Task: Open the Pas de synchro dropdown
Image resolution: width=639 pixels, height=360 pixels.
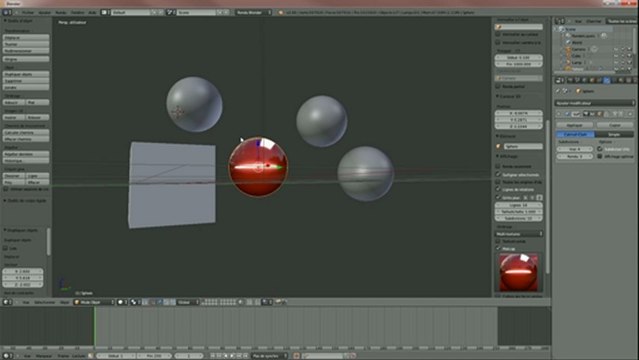Action: 269,356
